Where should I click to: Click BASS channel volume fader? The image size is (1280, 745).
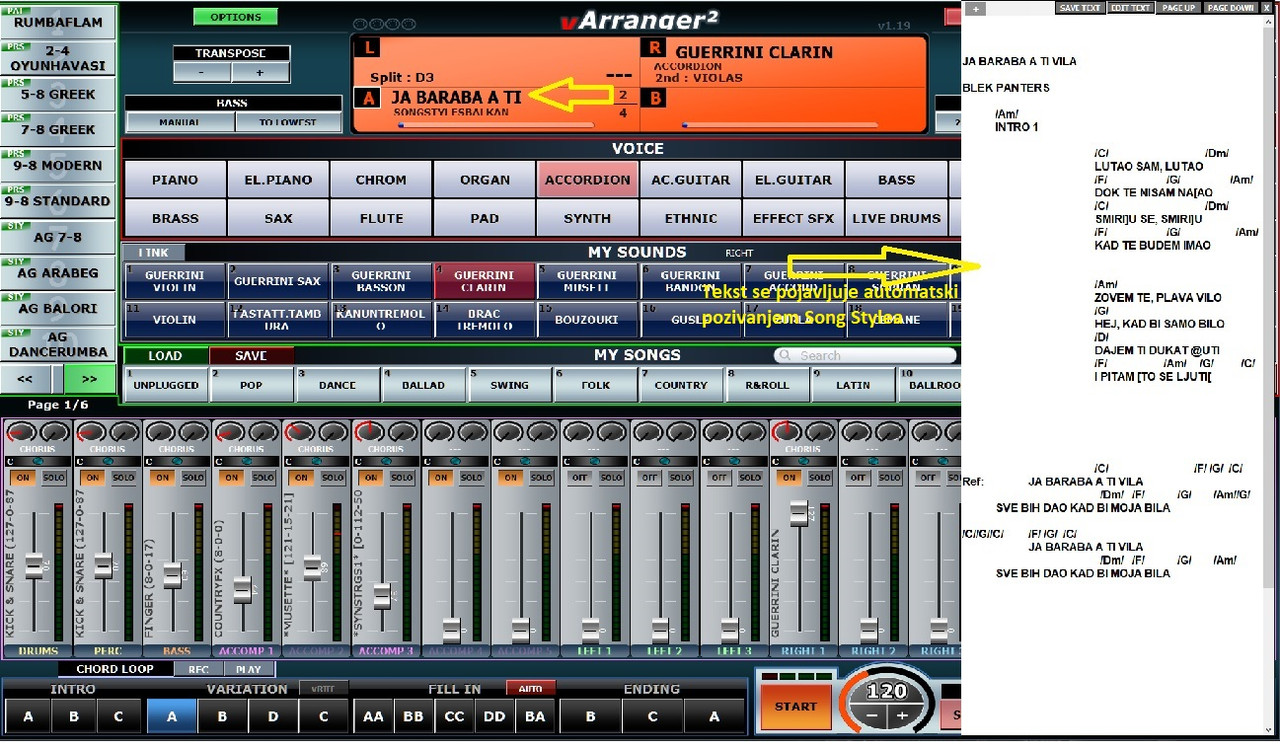point(173,575)
